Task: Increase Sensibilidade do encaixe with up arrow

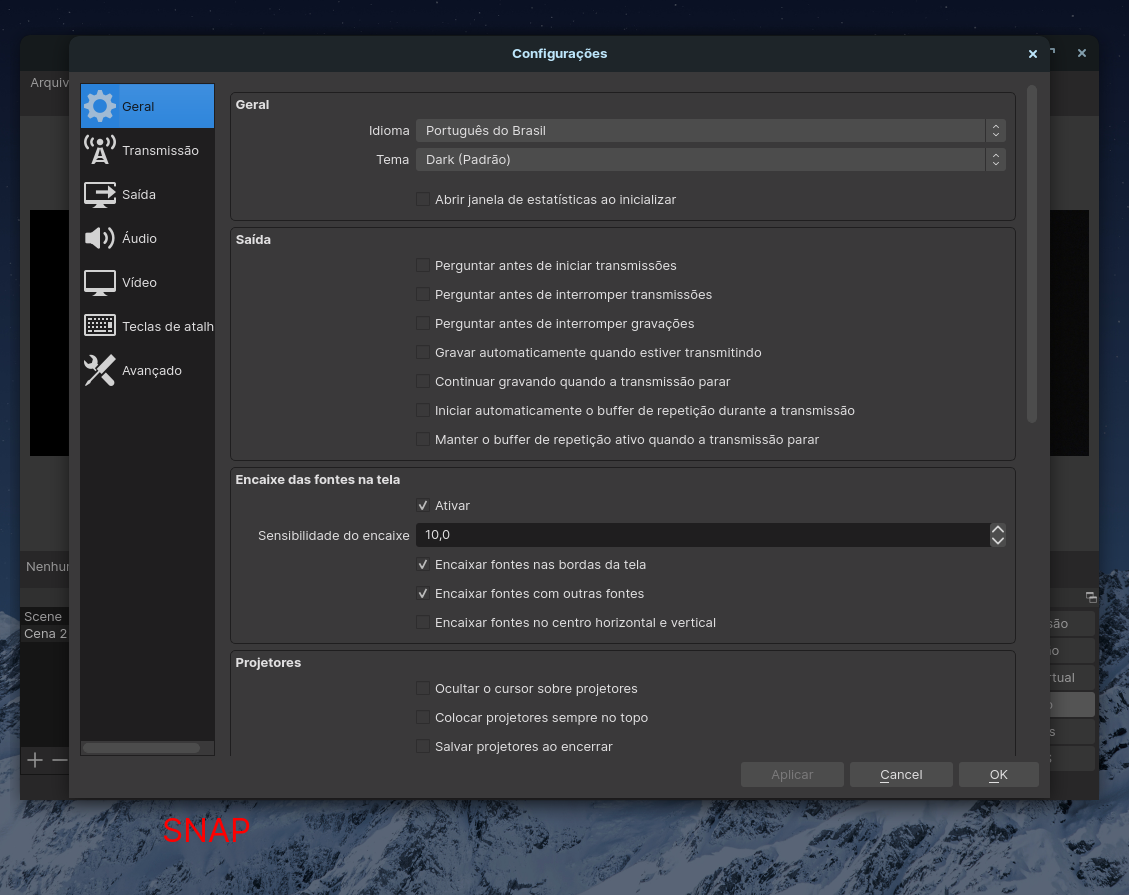Action: [x=998, y=529]
